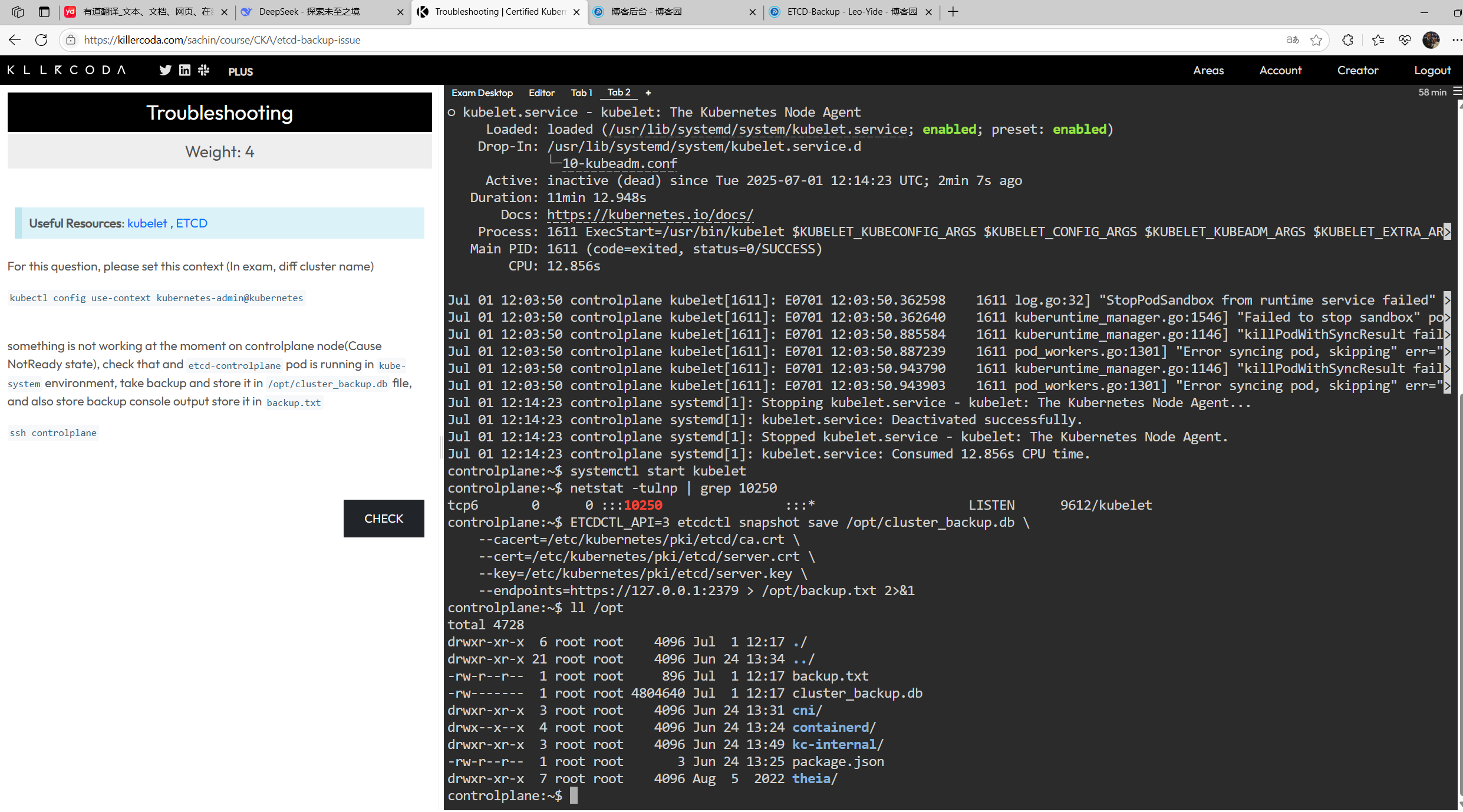Open browser settings ellipsis menu
The height and width of the screenshot is (812, 1463).
[1457, 40]
